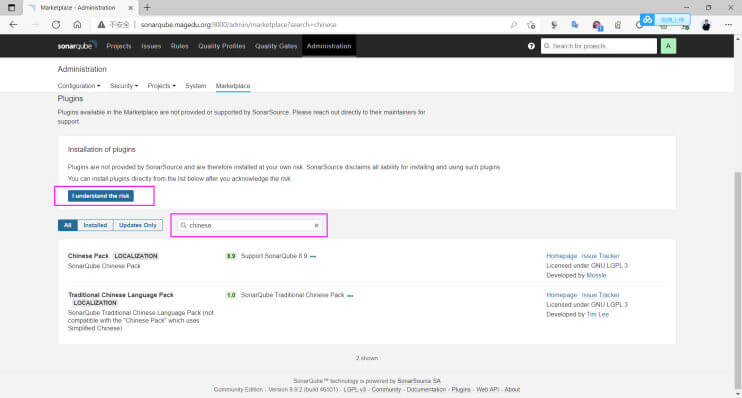The height and width of the screenshot is (398, 742).
Task: Open the green 'A' user avatar menu
Action: (x=668, y=46)
